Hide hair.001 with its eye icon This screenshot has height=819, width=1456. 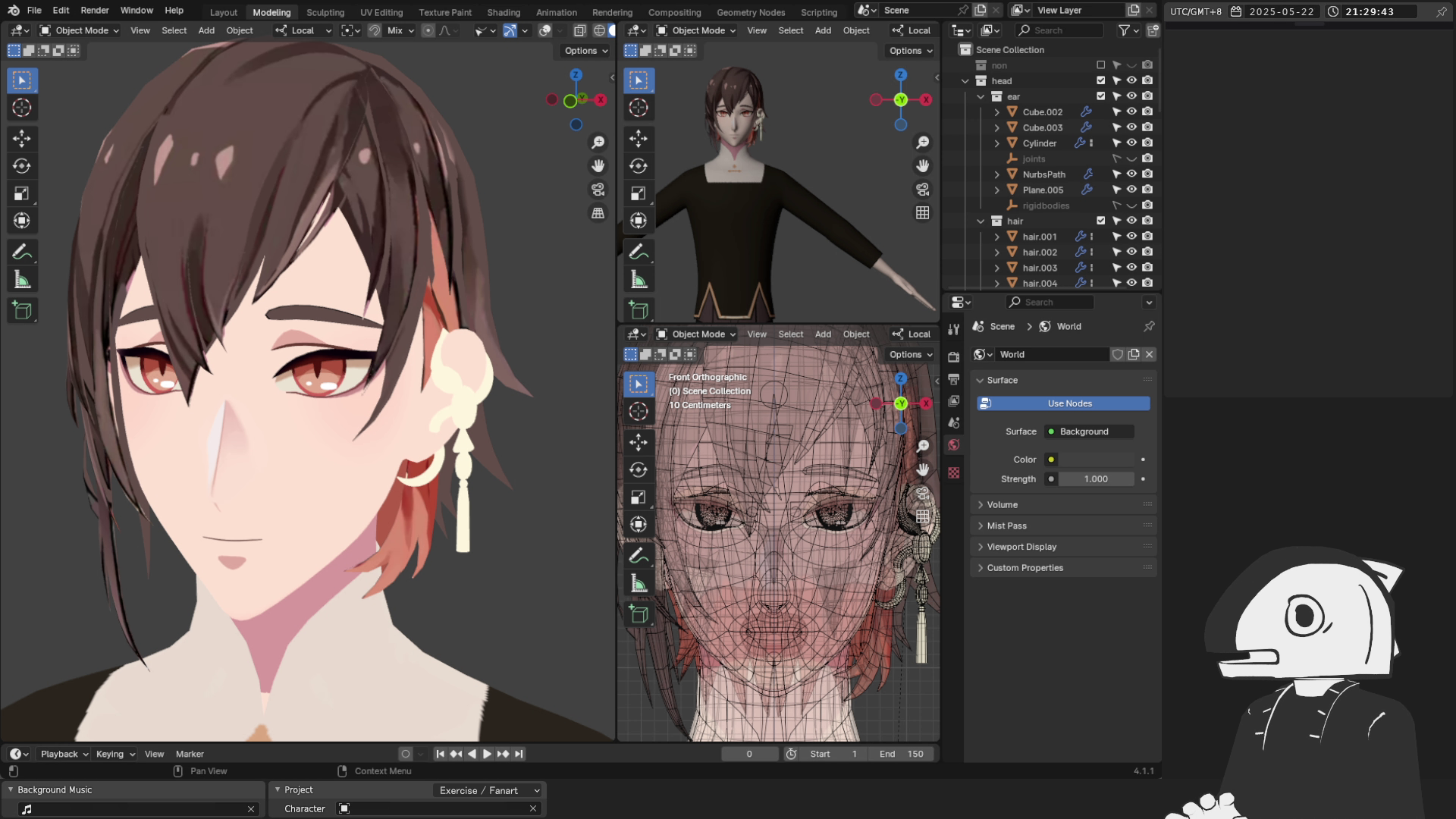pyautogui.click(x=1131, y=237)
